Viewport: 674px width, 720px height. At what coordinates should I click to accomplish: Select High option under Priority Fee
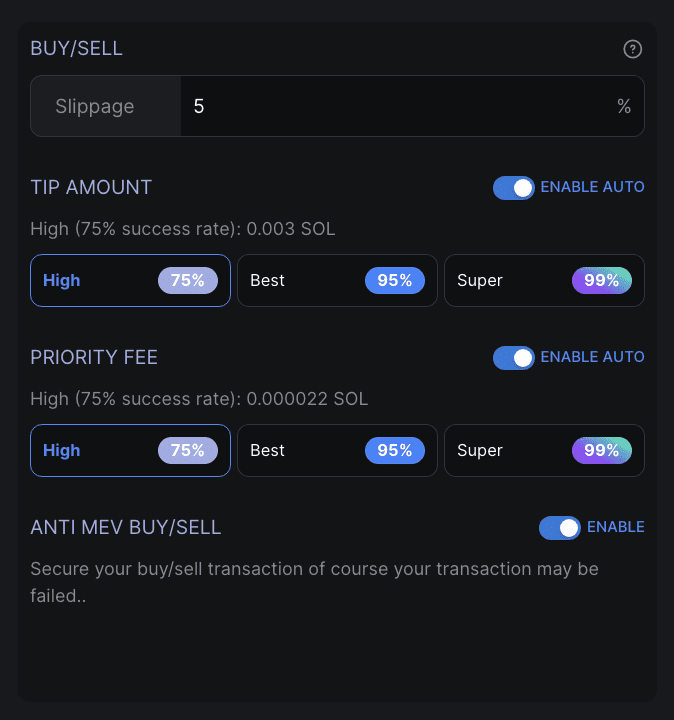point(130,450)
